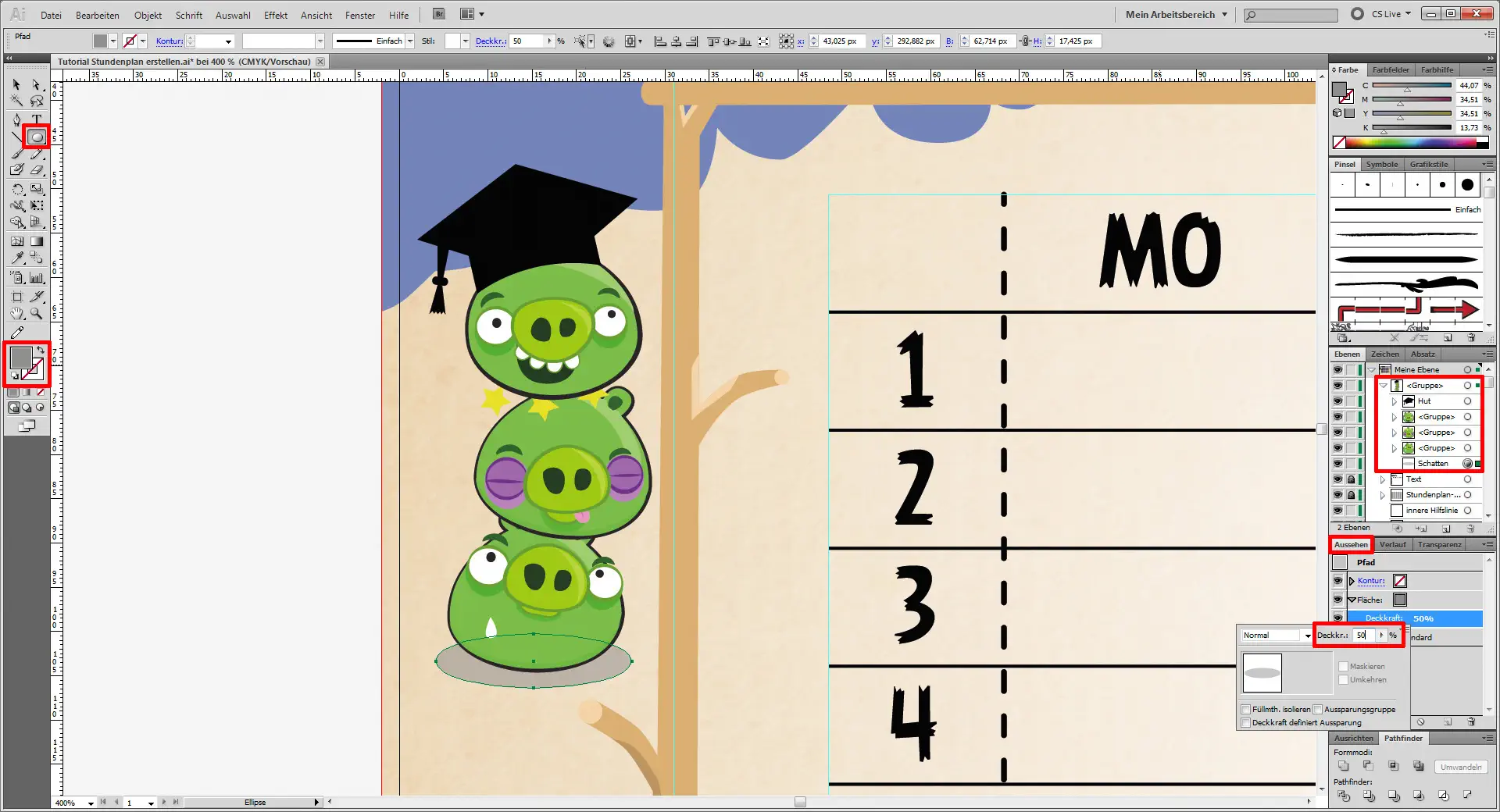1500x812 pixels.
Task: Click the Direct Selection arrow tool
Action: pos(36,84)
